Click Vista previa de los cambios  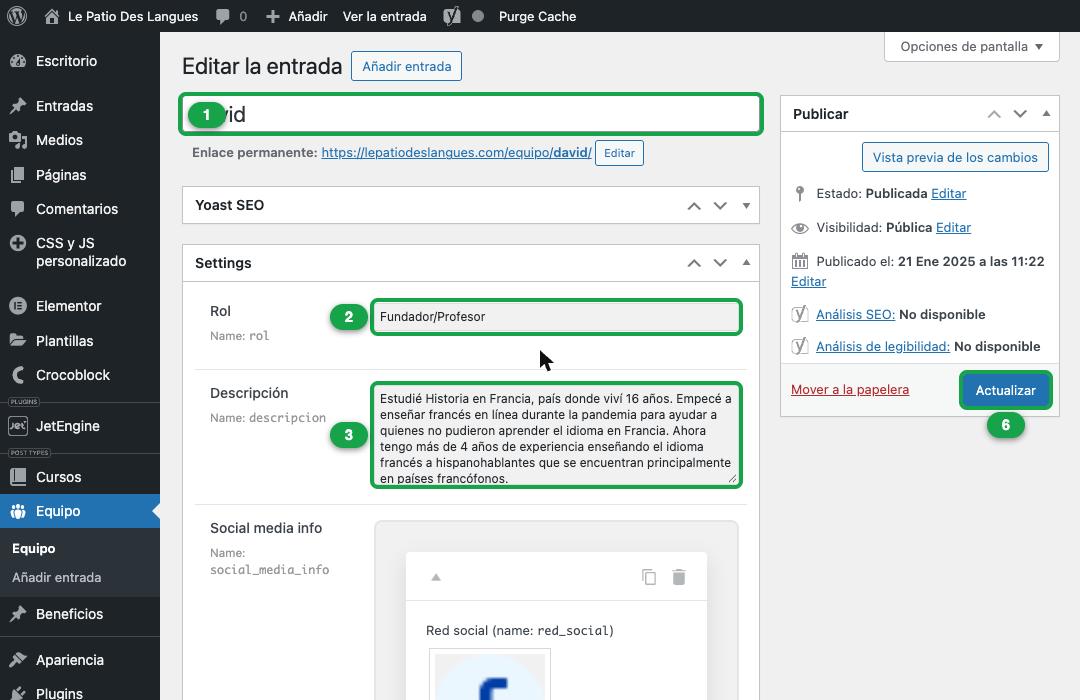(955, 157)
